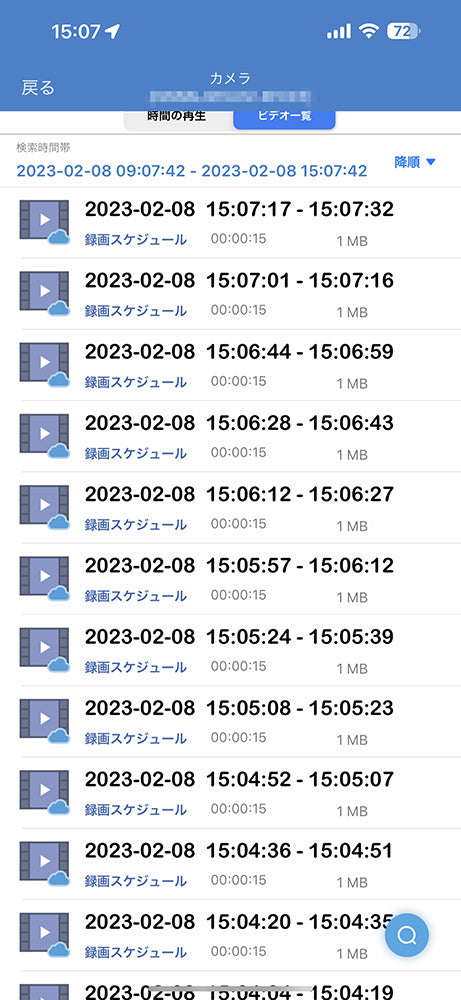This screenshot has width=461, height=1000.
Task: Open video icon of 15:06:12 clip
Action: (x=44, y=507)
